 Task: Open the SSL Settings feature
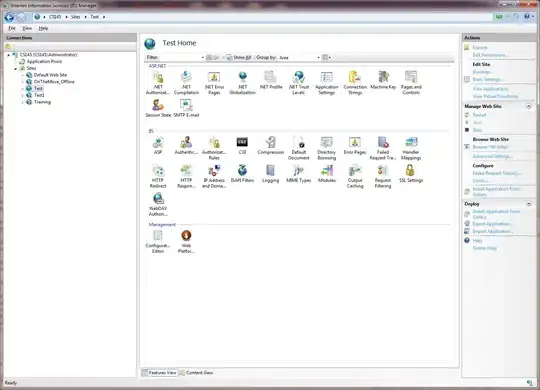(x=411, y=174)
